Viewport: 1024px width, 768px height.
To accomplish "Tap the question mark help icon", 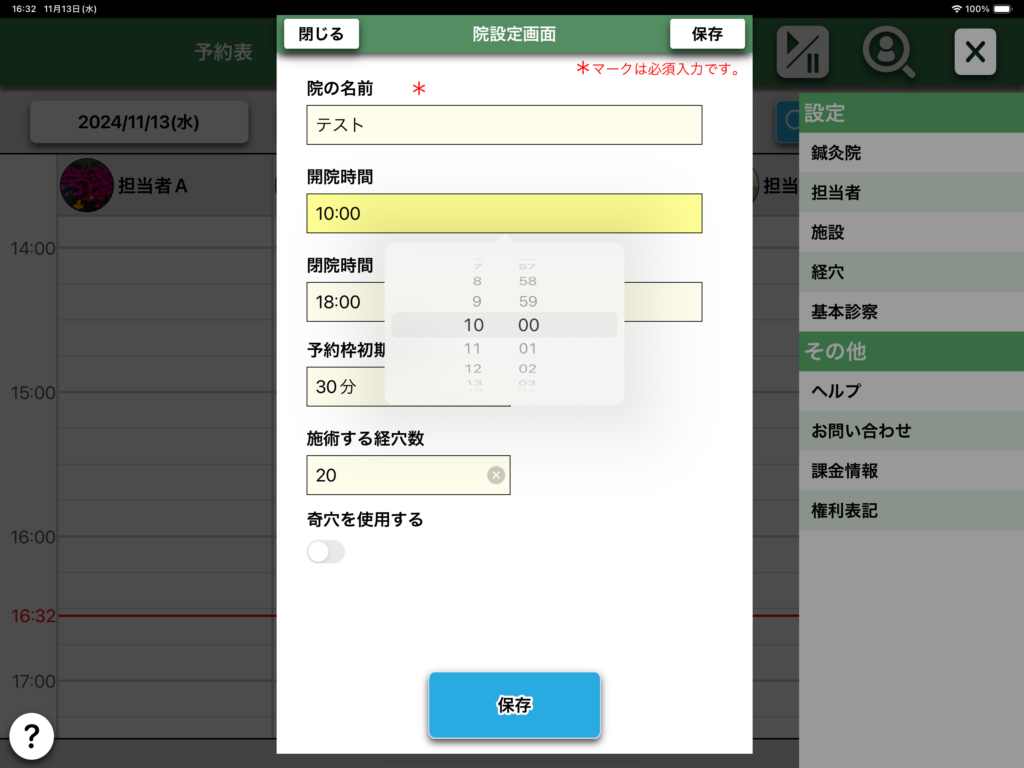I will pos(32,737).
